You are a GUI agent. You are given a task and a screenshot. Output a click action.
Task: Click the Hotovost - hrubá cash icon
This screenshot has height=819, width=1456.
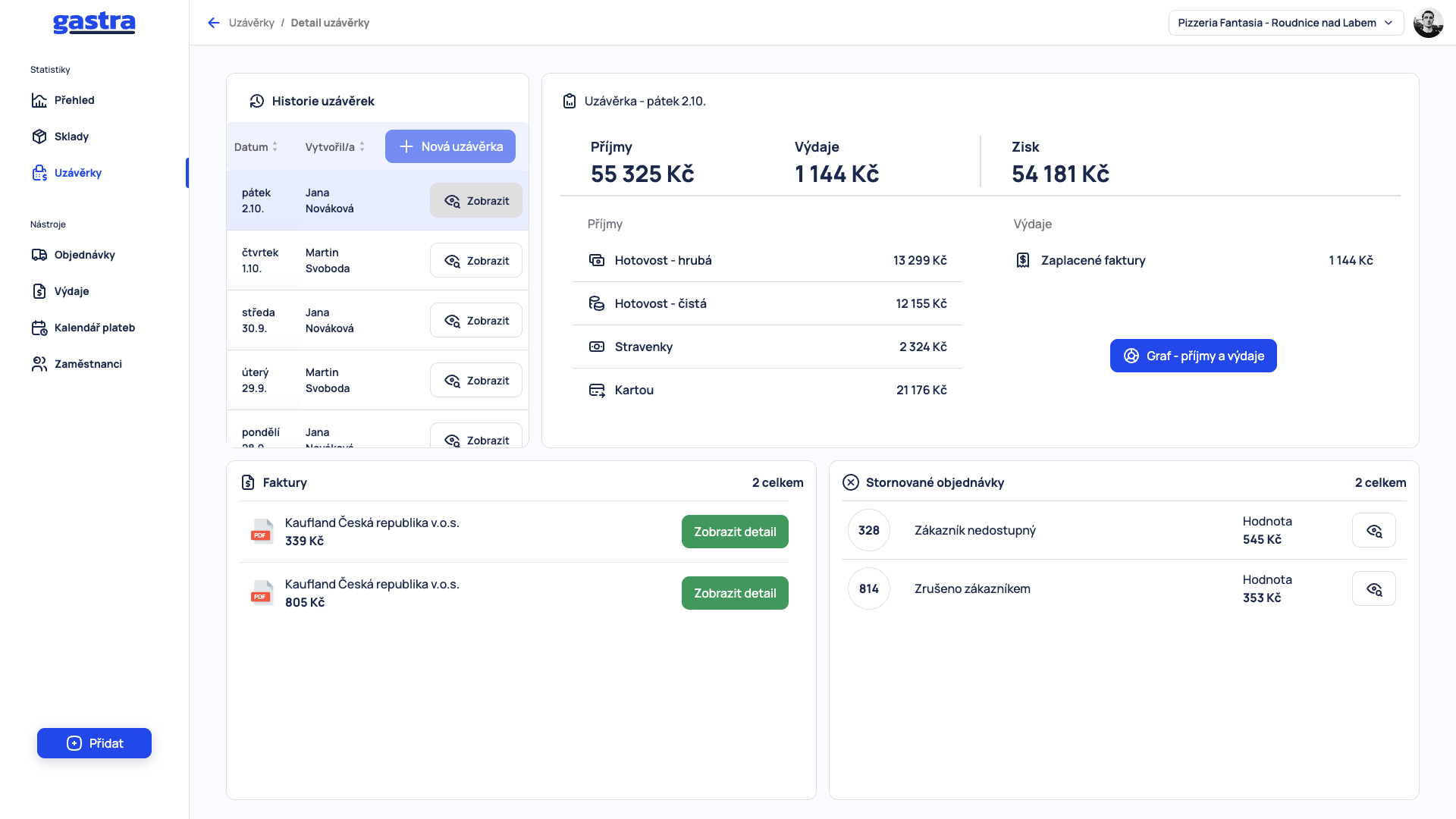tap(597, 260)
